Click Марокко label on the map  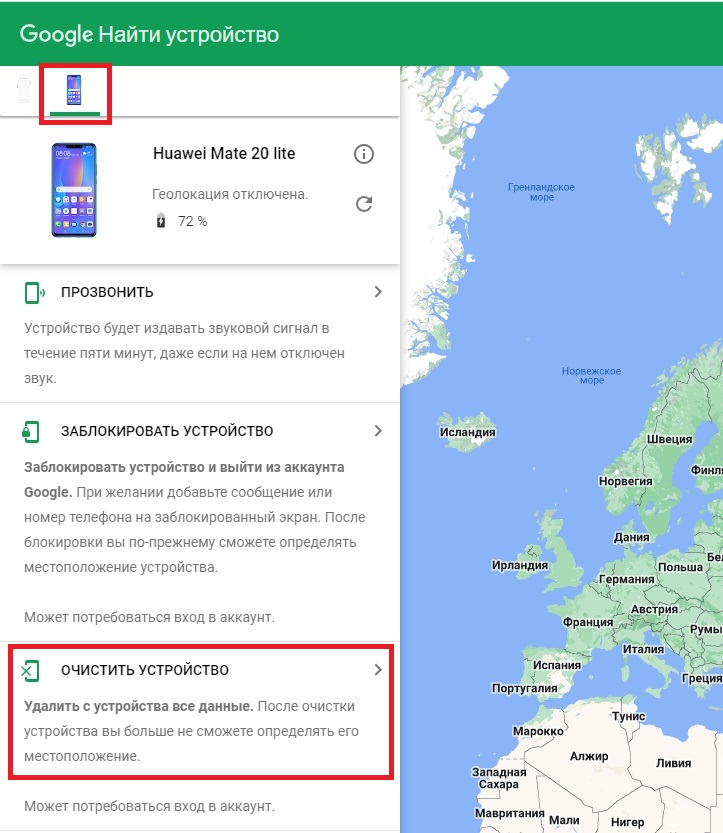coord(538,732)
